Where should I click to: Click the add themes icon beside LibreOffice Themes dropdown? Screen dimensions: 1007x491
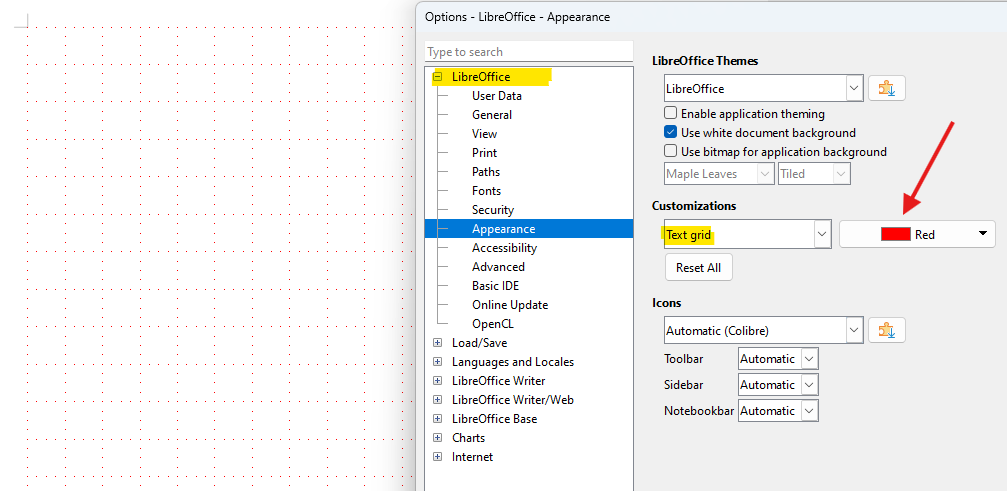[x=886, y=88]
